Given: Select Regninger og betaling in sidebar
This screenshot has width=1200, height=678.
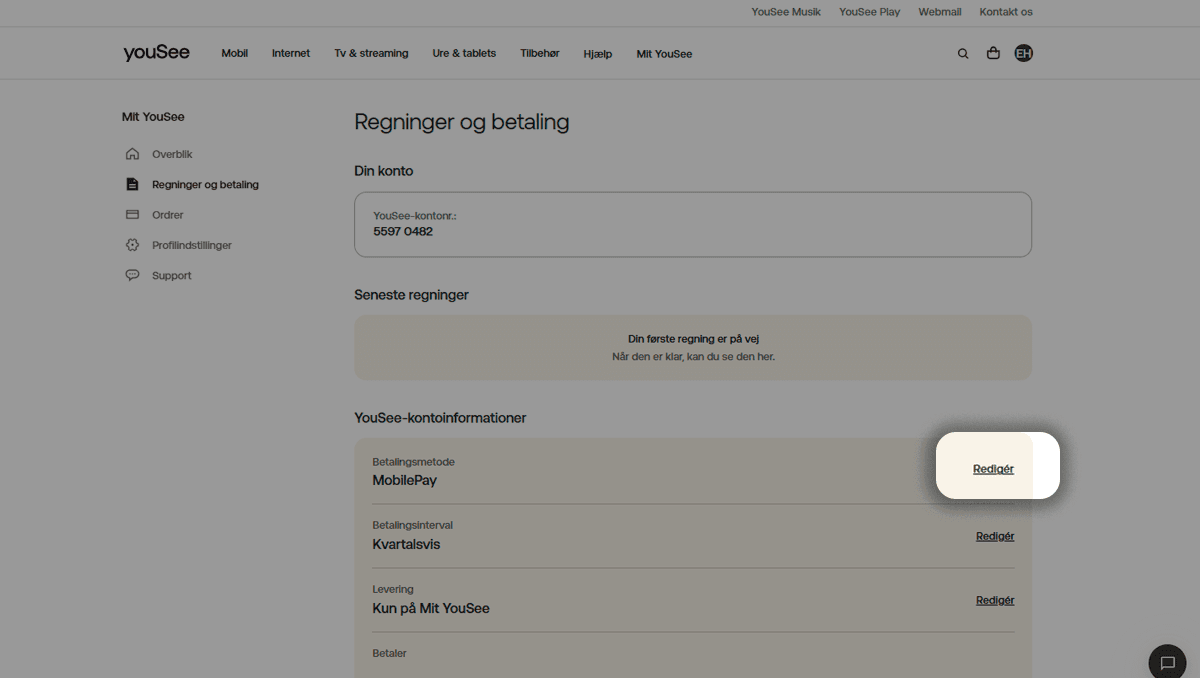Looking at the screenshot, I should pyautogui.click(x=205, y=185).
